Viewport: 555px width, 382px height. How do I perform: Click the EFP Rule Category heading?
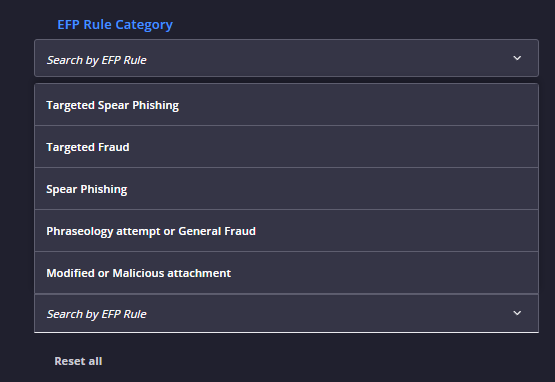pos(115,25)
